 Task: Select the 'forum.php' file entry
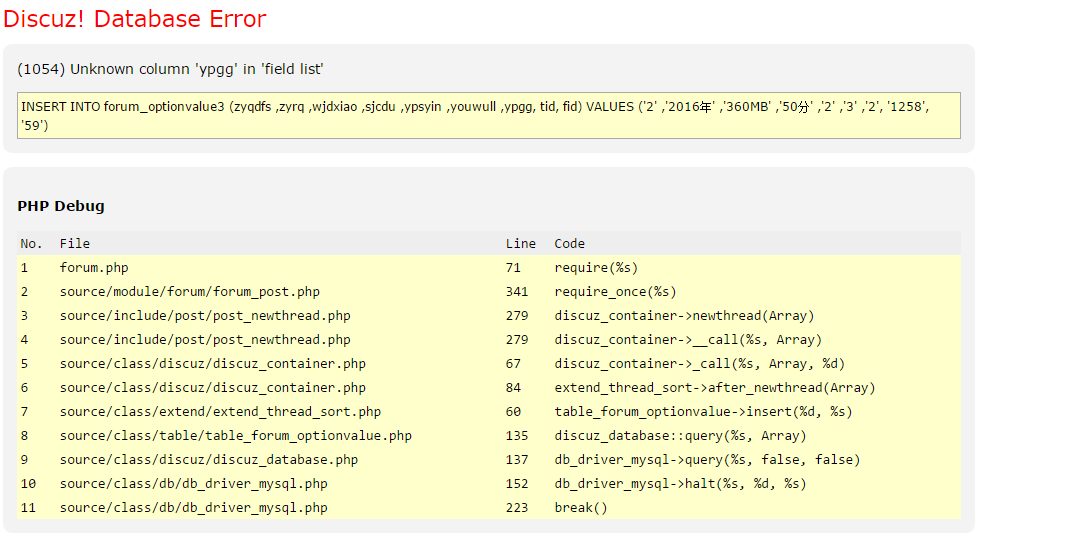tap(93, 267)
